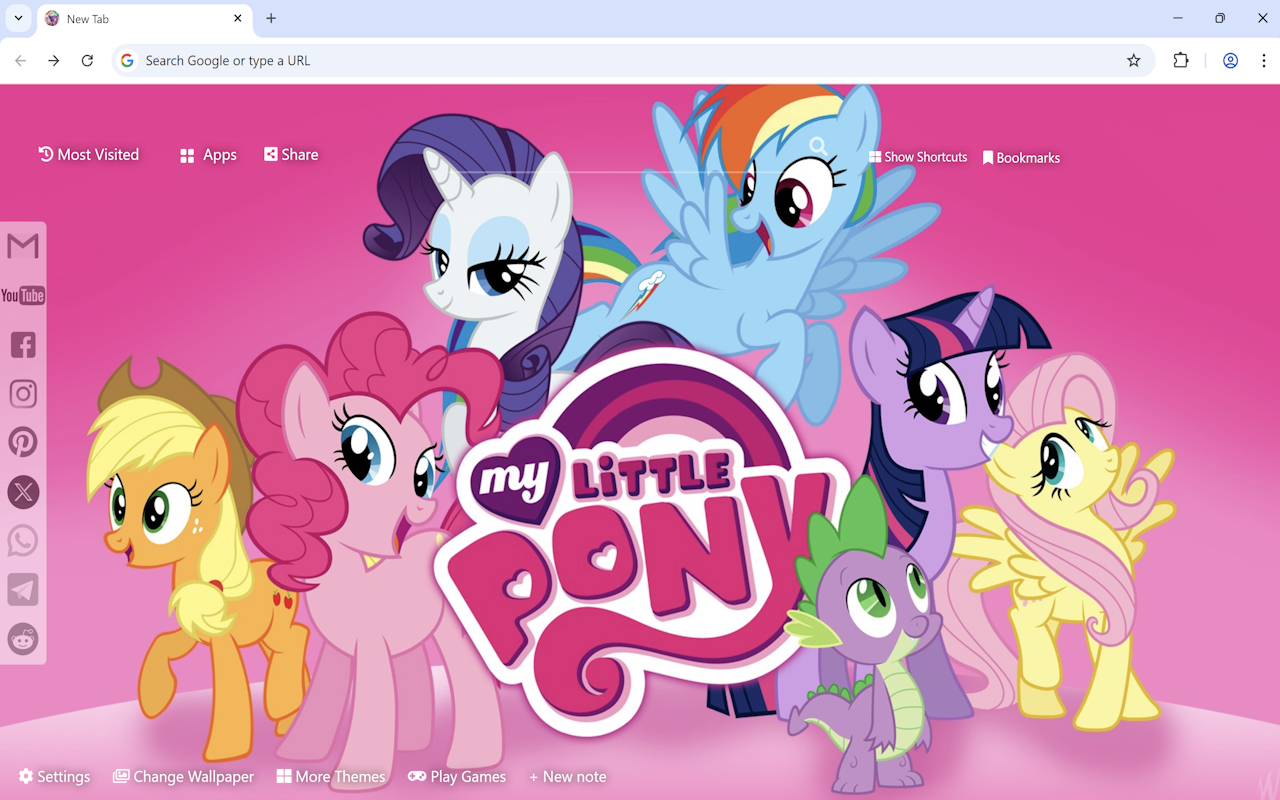Open the theme Settings

54,776
